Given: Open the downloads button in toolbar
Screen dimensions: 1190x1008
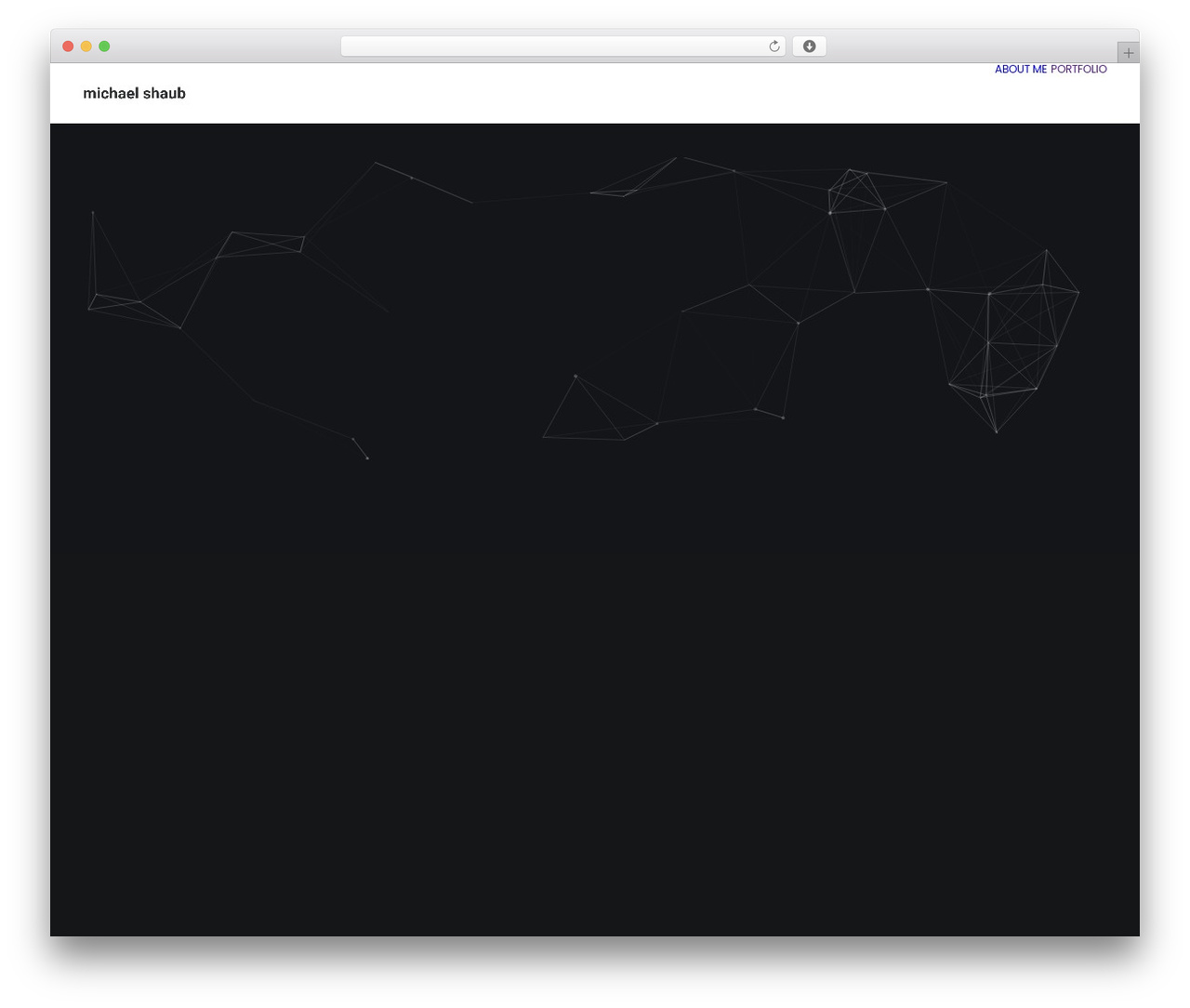Looking at the screenshot, I should pos(809,46).
